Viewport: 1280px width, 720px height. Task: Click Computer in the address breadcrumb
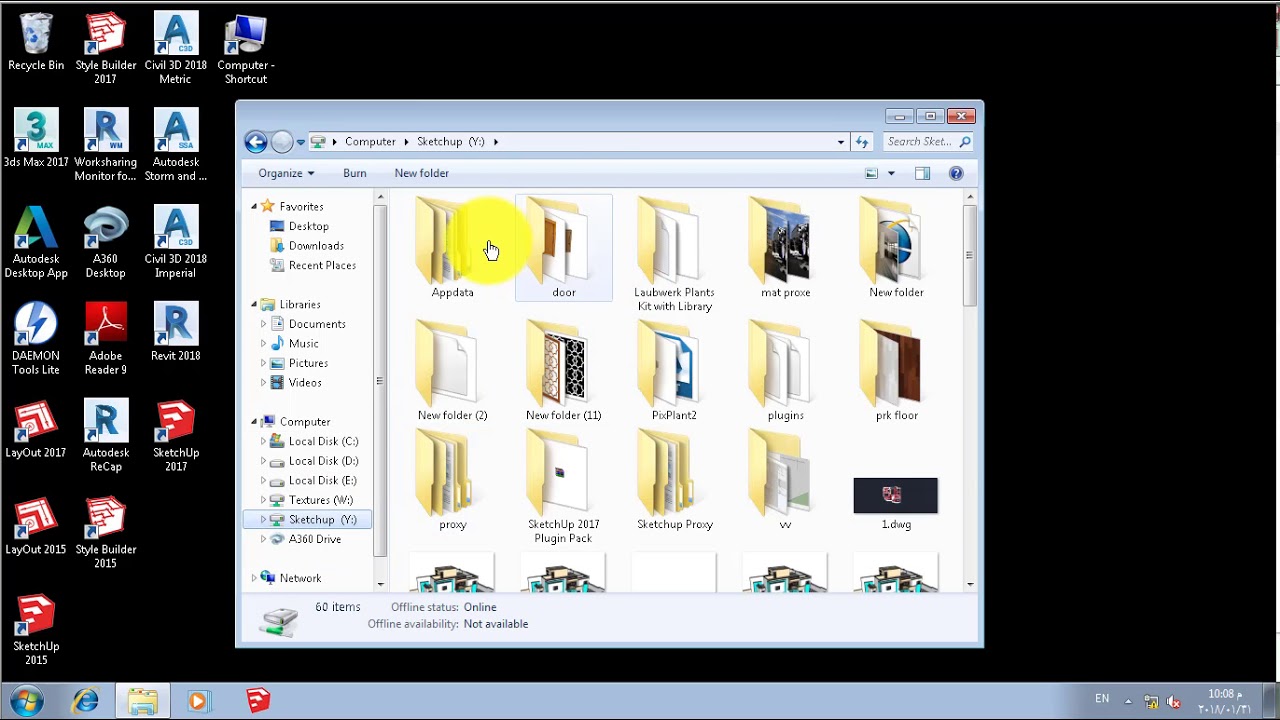tap(370, 142)
